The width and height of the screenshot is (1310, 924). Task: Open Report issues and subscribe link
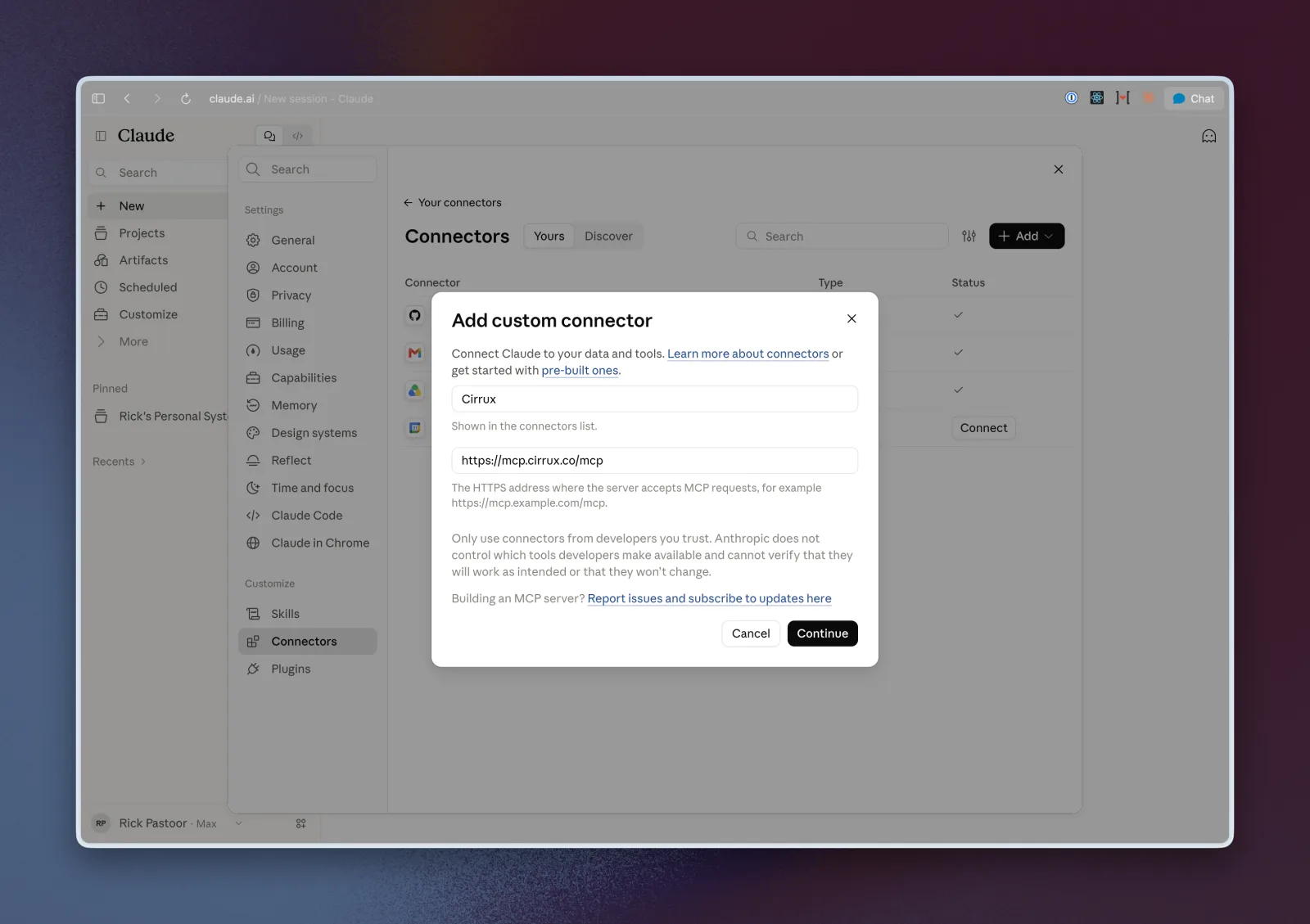click(x=709, y=599)
